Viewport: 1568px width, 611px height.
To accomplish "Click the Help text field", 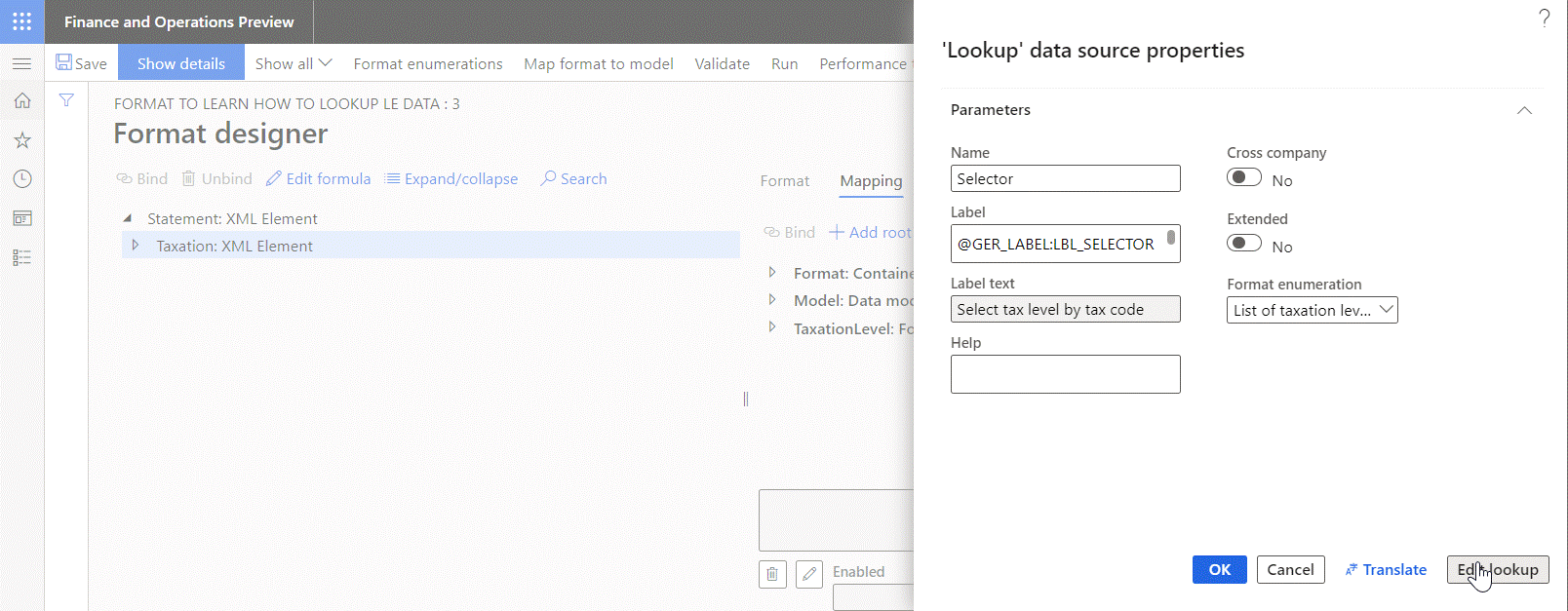I will coord(1066,374).
